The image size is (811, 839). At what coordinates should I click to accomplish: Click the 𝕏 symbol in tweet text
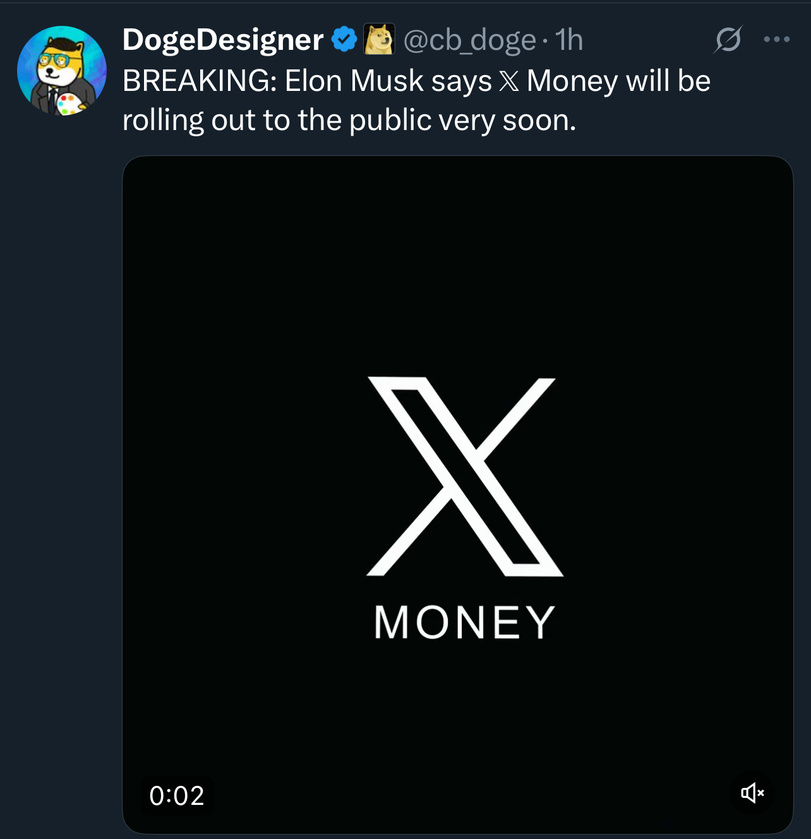(507, 81)
